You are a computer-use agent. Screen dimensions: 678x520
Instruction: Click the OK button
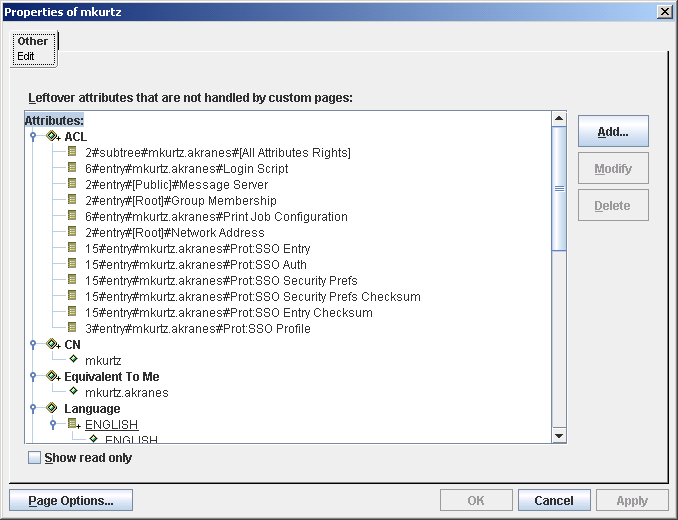pyautogui.click(x=476, y=501)
